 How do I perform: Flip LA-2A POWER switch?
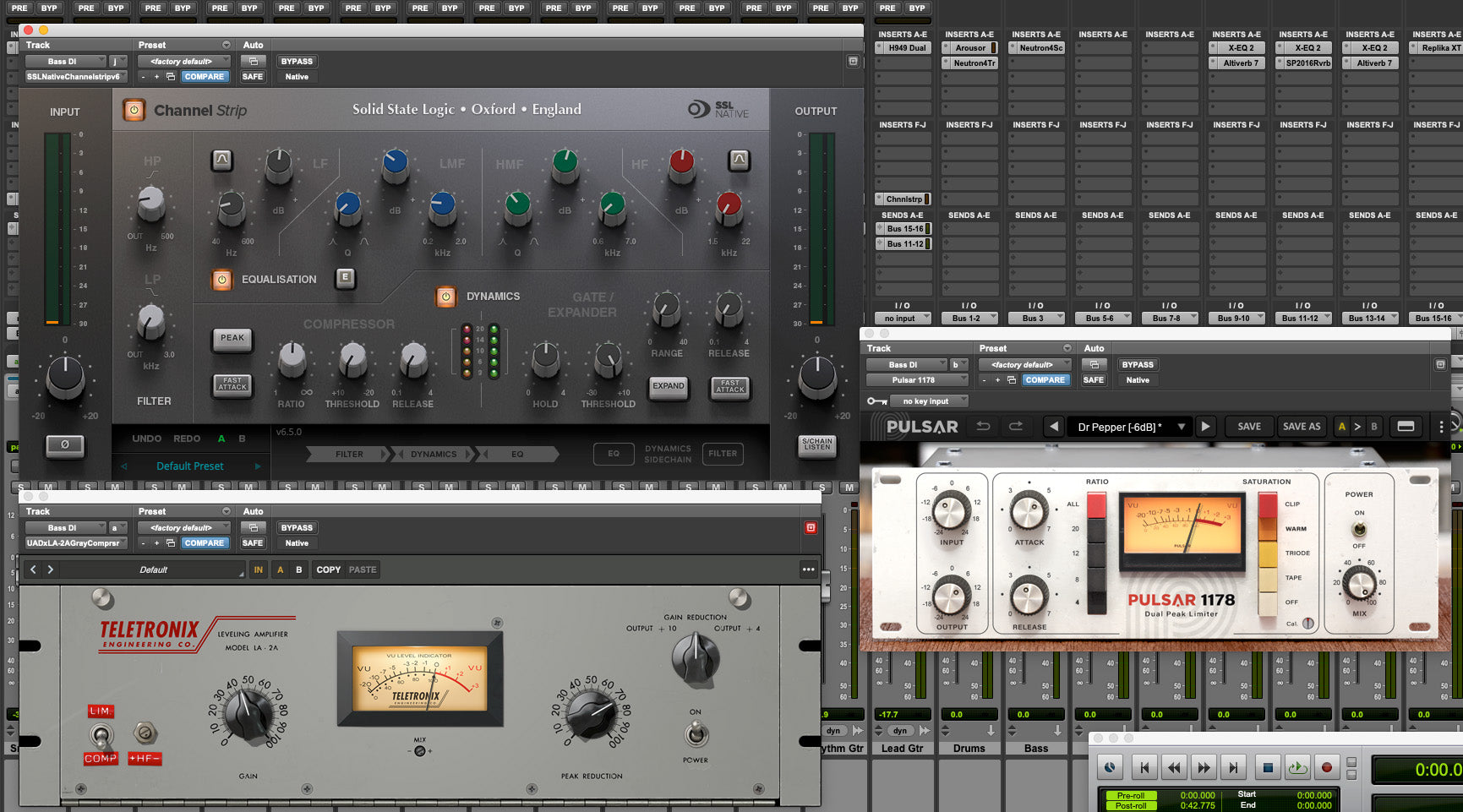pos(695,735)
